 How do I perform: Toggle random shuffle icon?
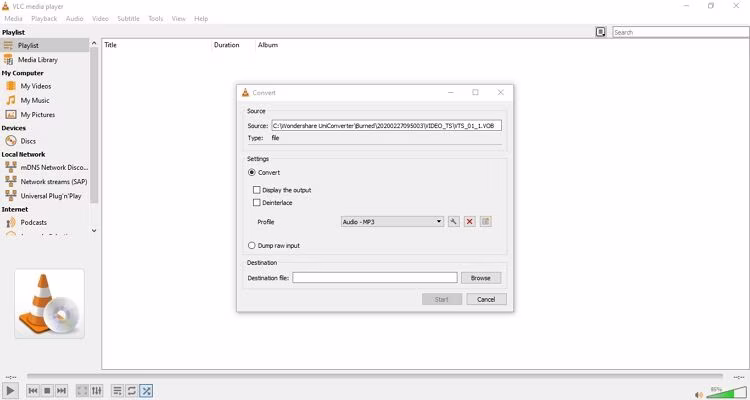click(146, 391)
